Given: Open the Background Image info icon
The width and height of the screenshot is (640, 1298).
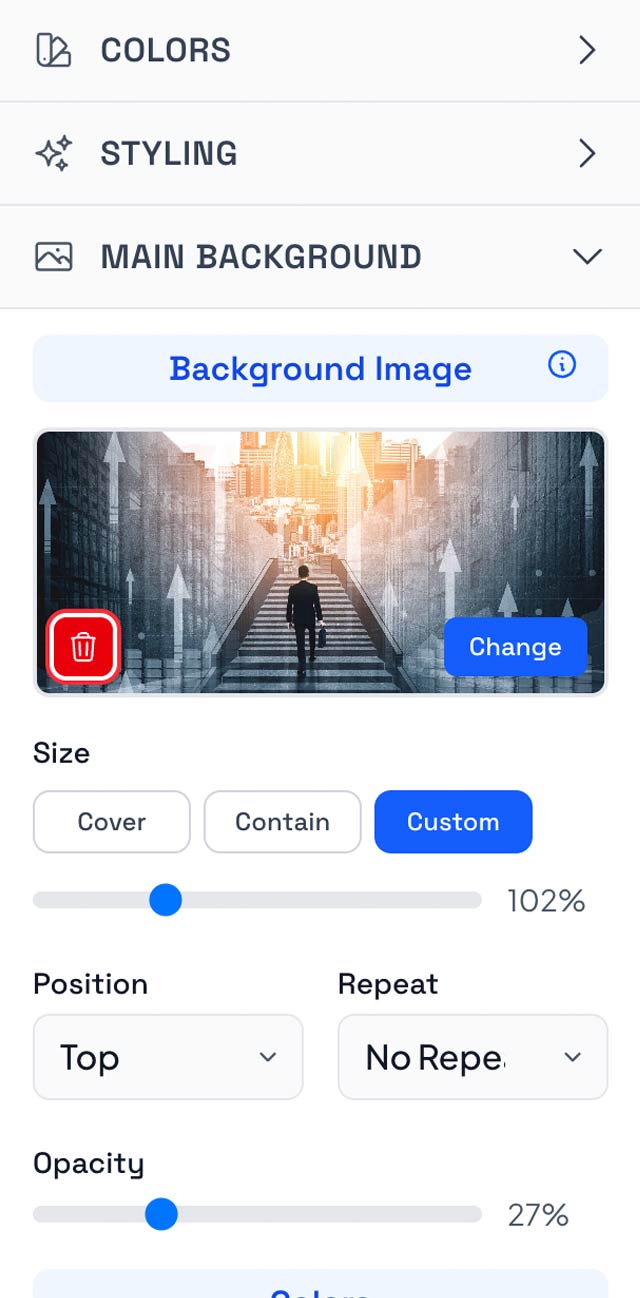Looking at the screenshot, I should tap(562, 366).
